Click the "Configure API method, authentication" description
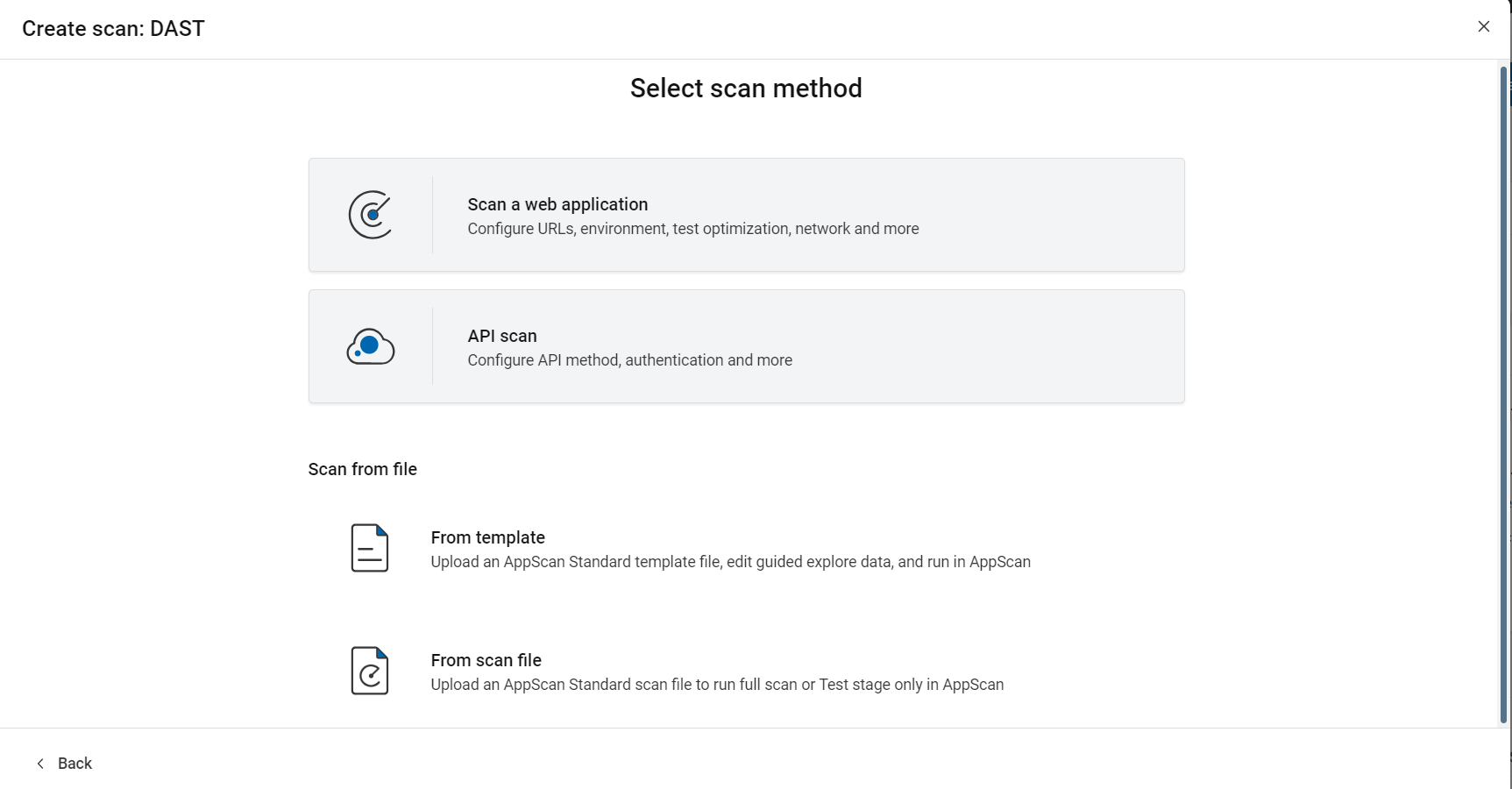 pos(629,360)
